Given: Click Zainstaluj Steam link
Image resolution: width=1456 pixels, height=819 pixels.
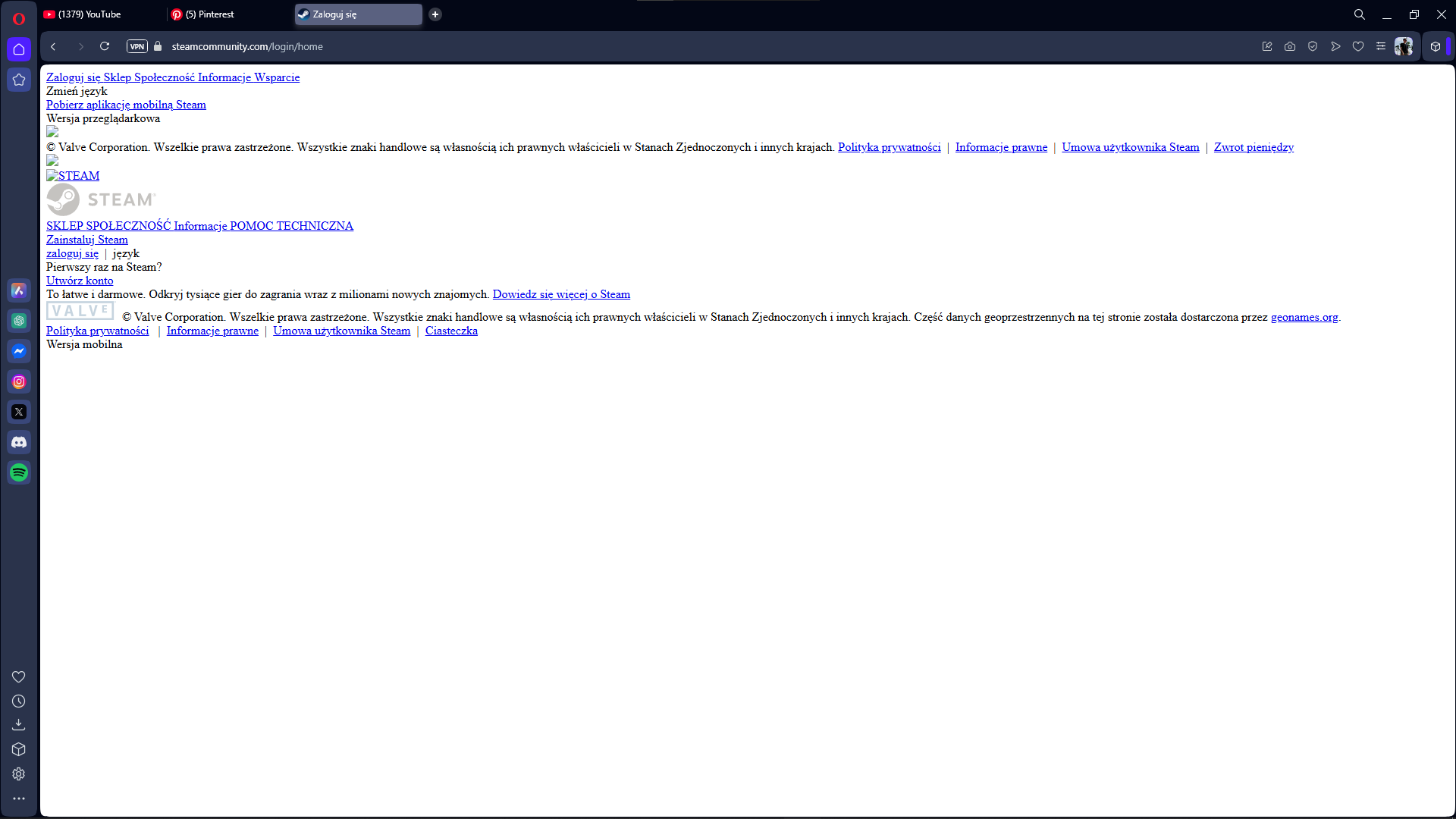Looking at the screenshot, I should click(87, 240).
